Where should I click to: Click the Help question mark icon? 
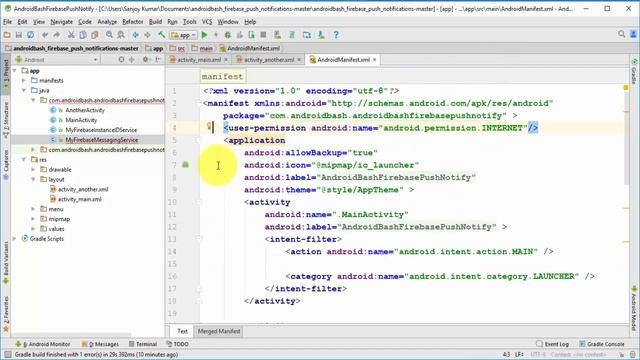(x=336, y=35)
